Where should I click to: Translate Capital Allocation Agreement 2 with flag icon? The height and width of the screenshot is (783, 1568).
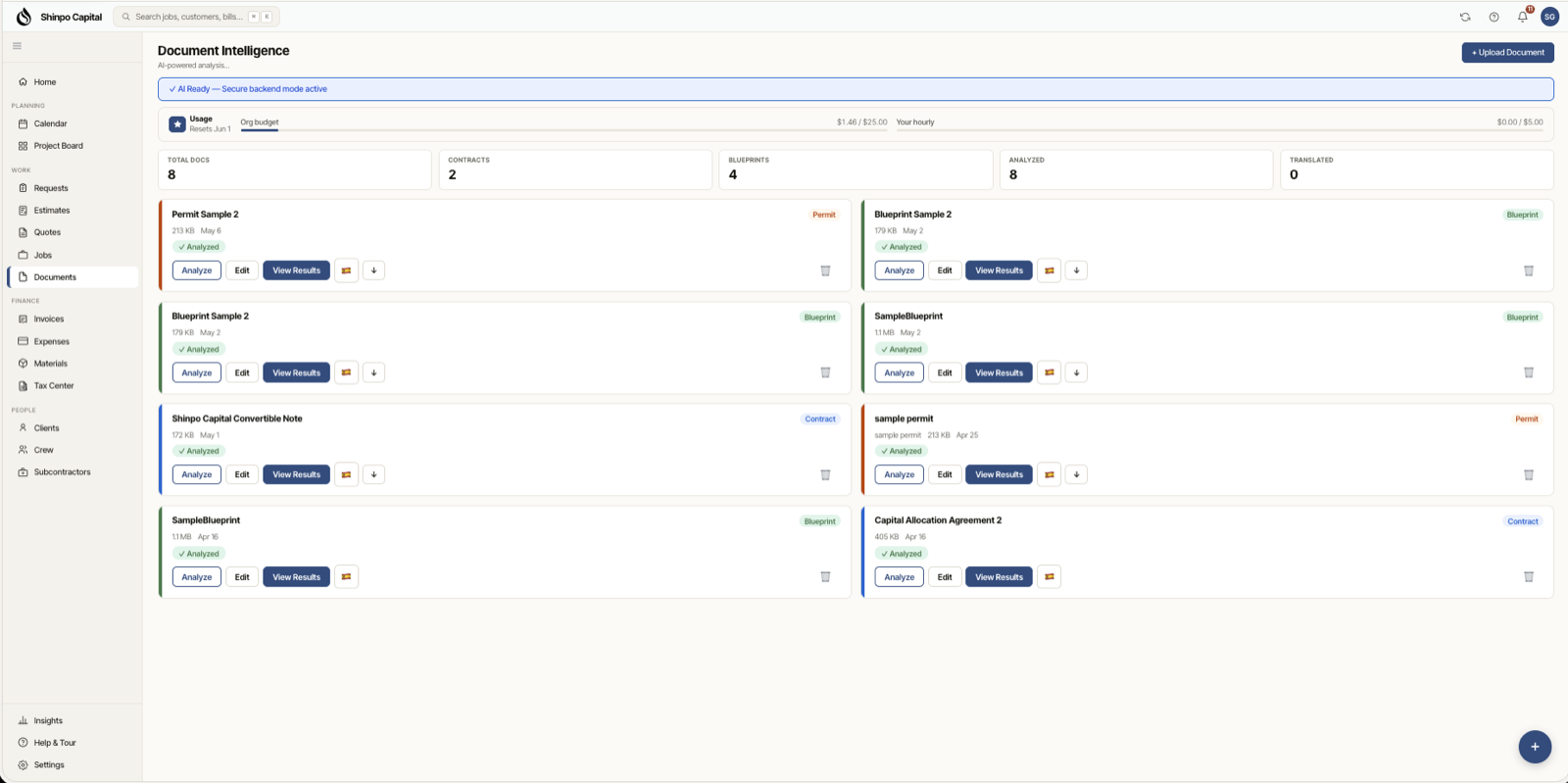point(1049,577)
